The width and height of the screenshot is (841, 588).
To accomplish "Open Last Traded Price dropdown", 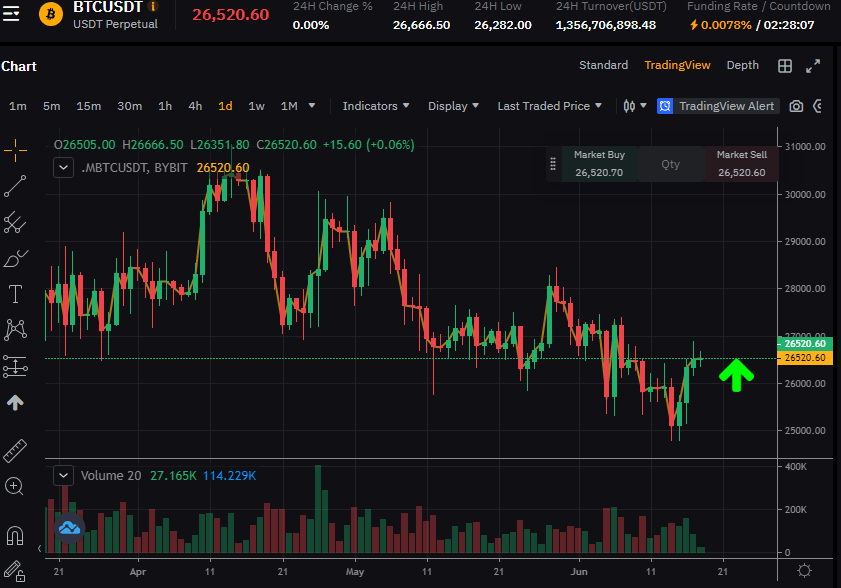I will (x=549, y=106).
